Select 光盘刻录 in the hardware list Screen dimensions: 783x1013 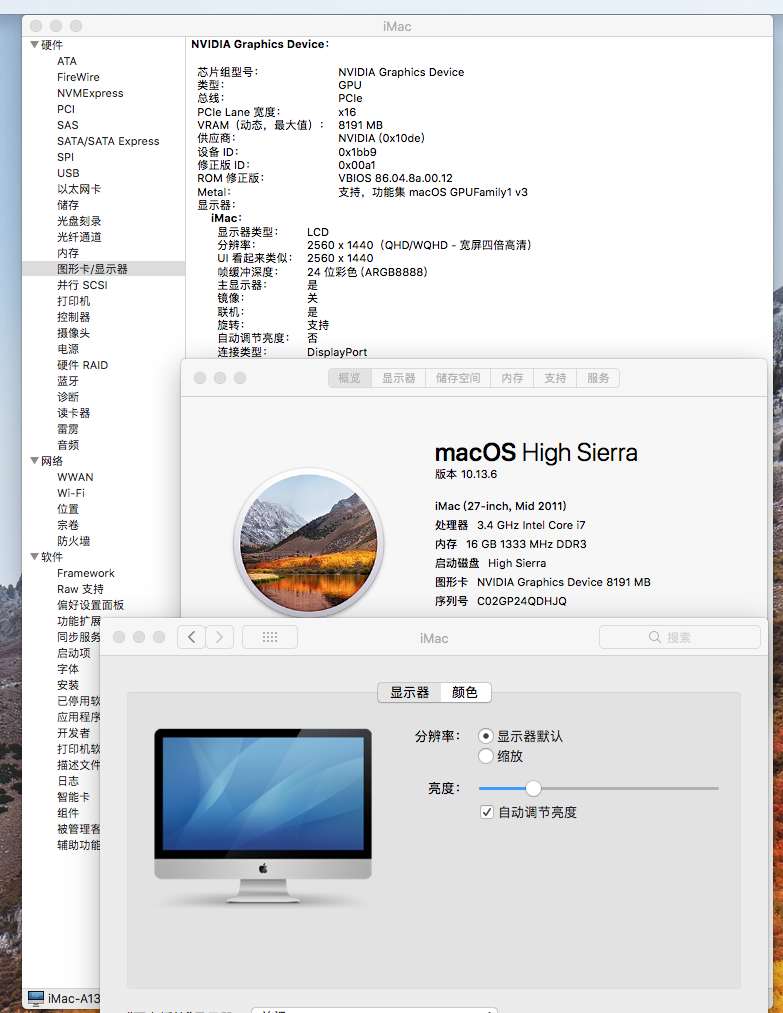pos(79,221)
